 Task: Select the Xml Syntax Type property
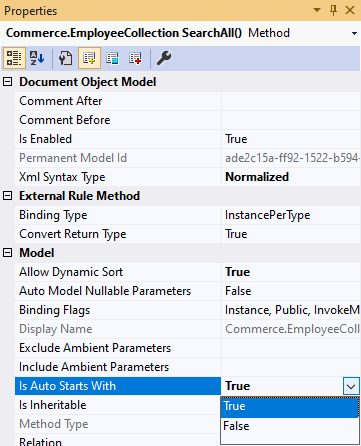(x=118, y=177)
